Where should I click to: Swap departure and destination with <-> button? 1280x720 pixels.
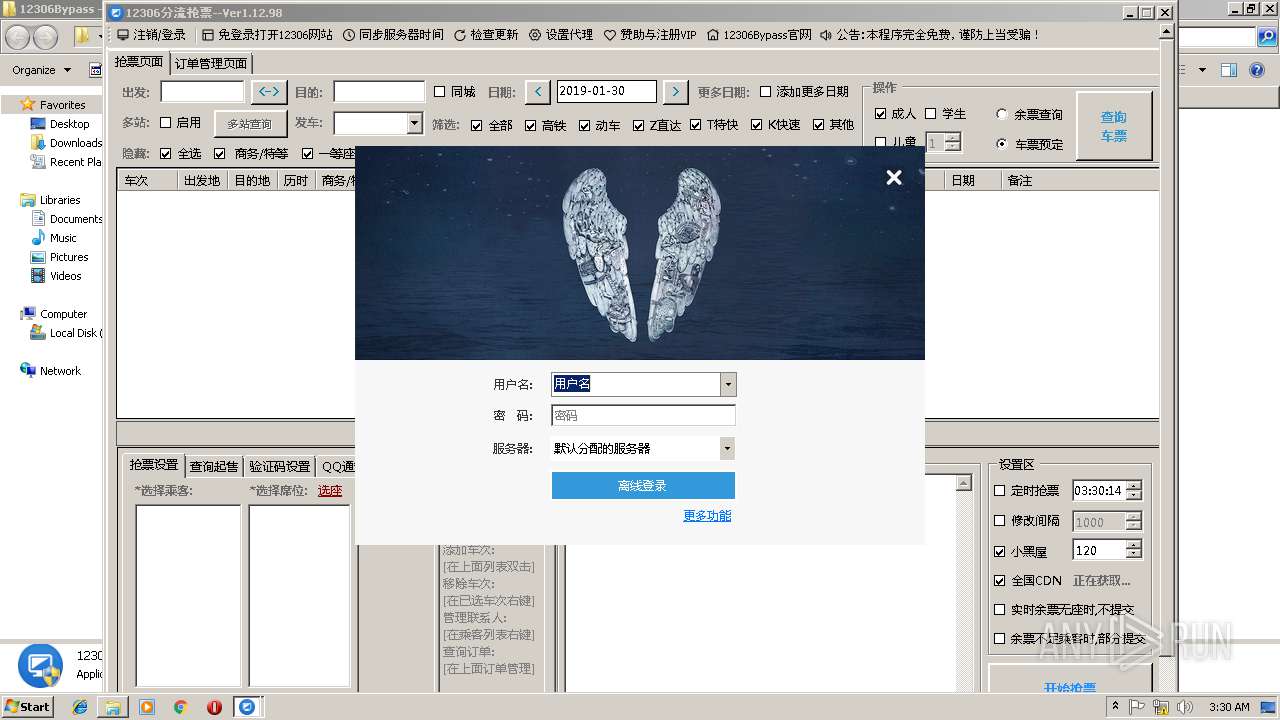click(x=269, y=92)
